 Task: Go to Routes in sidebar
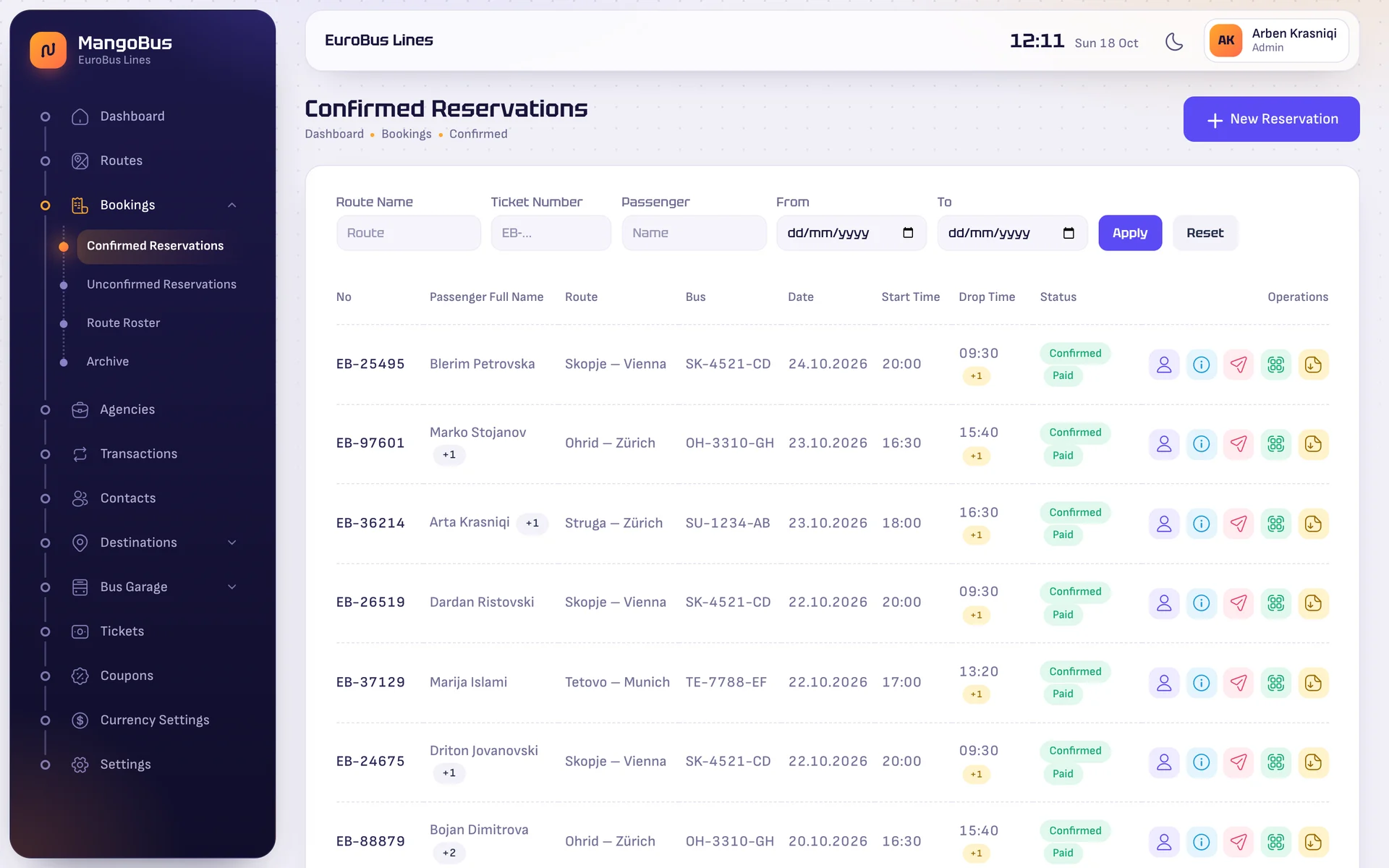tap(122, 161)
